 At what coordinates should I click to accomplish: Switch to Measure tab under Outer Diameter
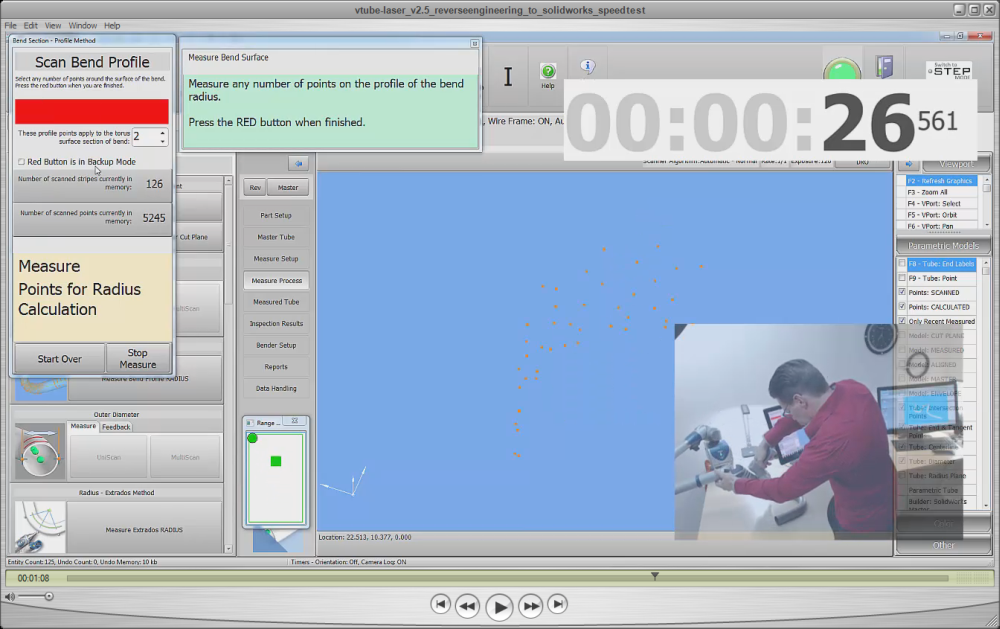[x=83, y=426]
